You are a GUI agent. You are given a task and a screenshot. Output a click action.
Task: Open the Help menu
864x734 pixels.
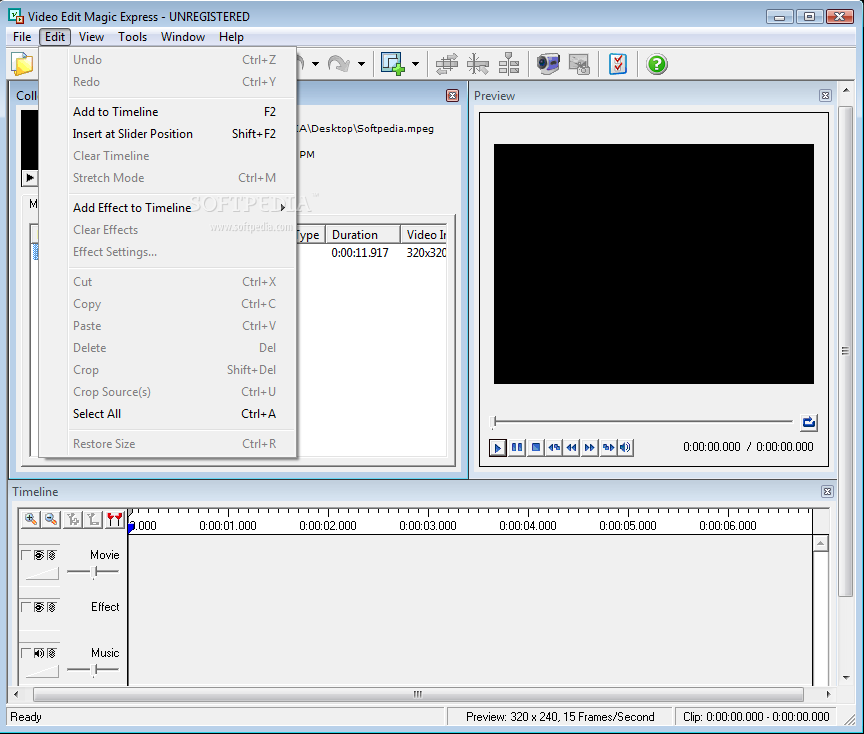click(231, 37)
